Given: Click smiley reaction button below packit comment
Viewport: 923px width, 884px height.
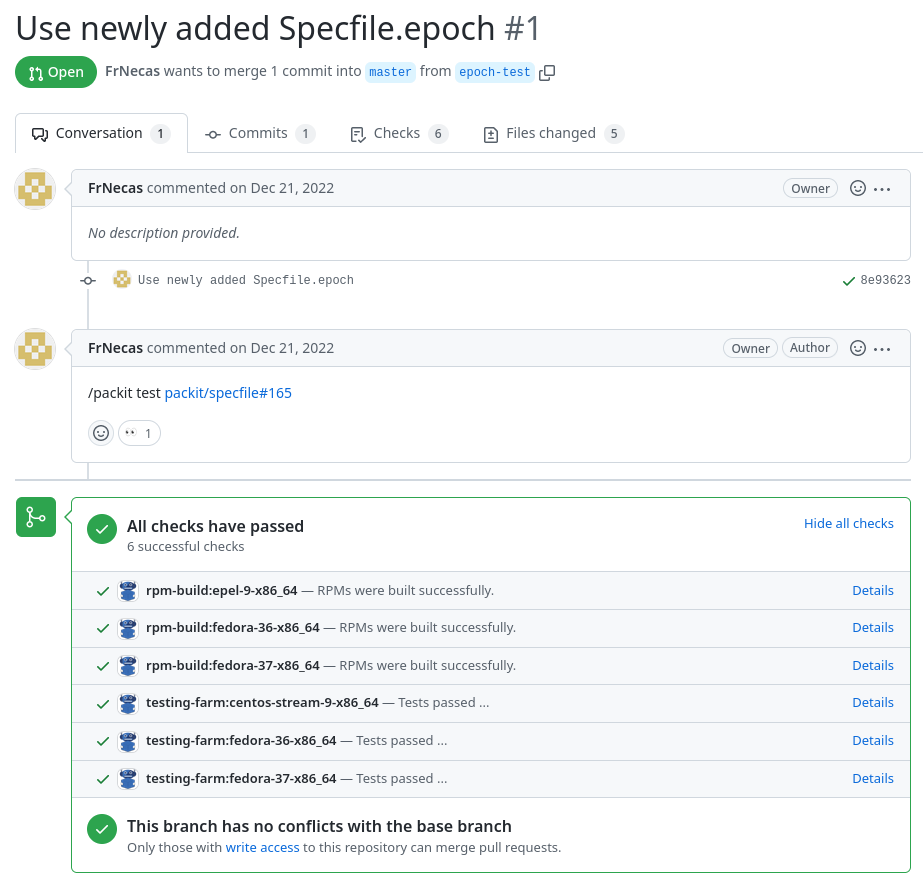Looking at the screenshot, I should pos(101,433).
